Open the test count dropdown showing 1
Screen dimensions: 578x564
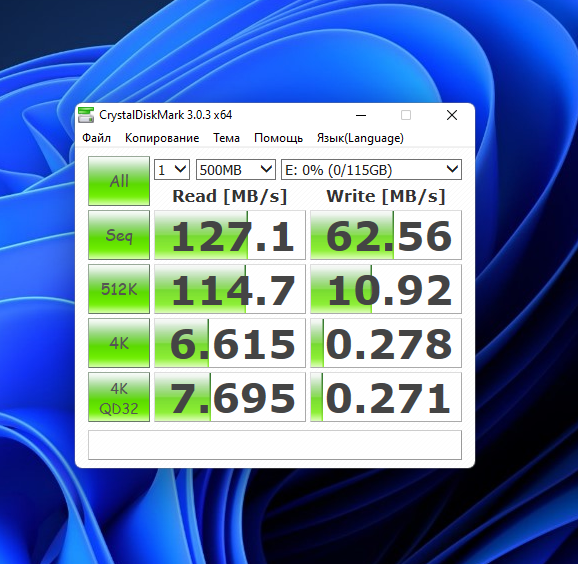172,170
